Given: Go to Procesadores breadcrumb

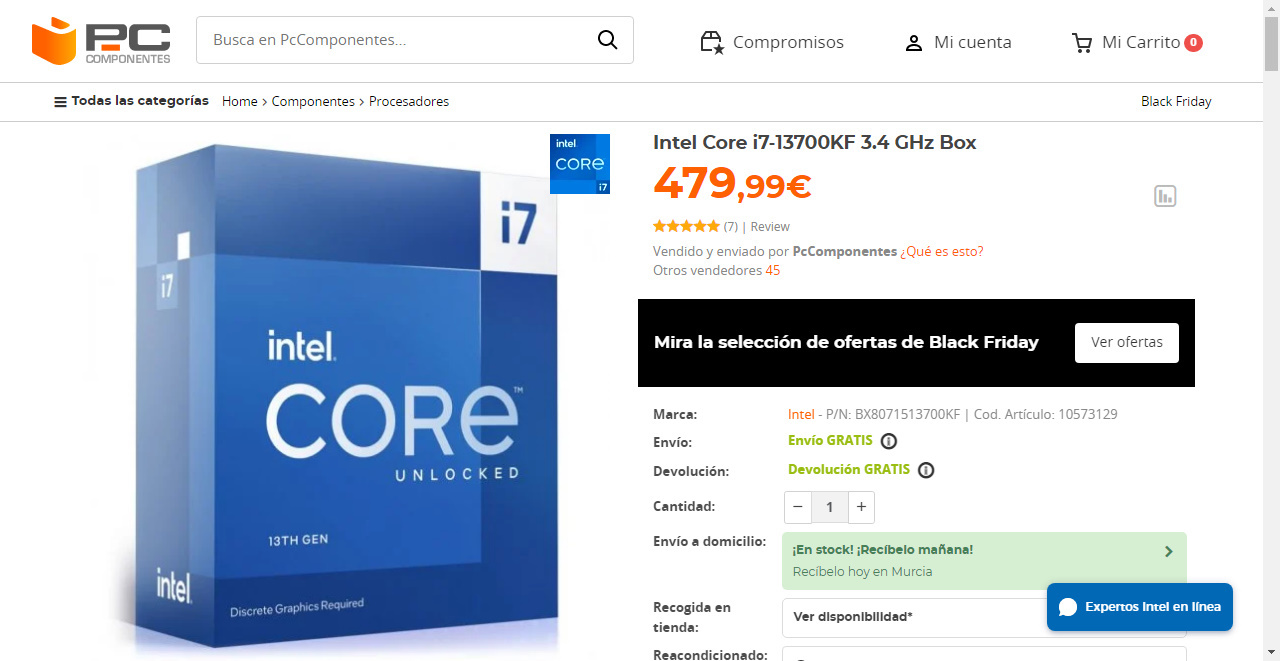Looking at the screenshot, I should coord(409,101).
